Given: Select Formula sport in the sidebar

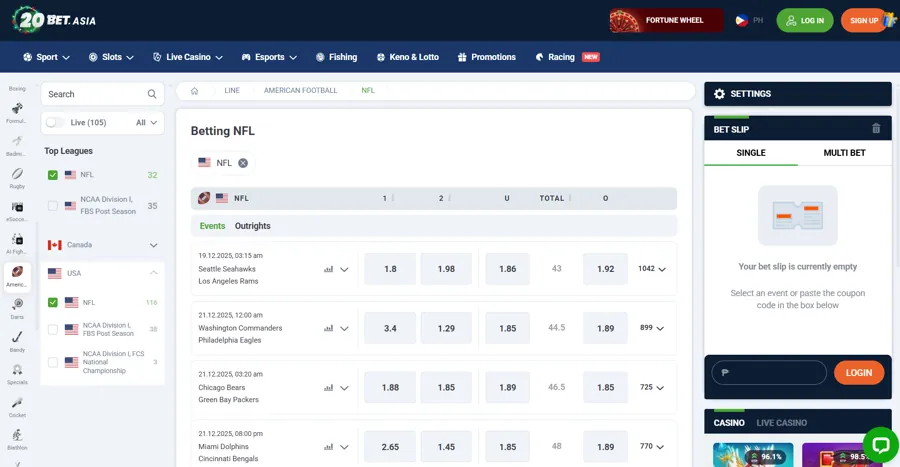Looking at the screenshot, I should [x=17, y=113].
